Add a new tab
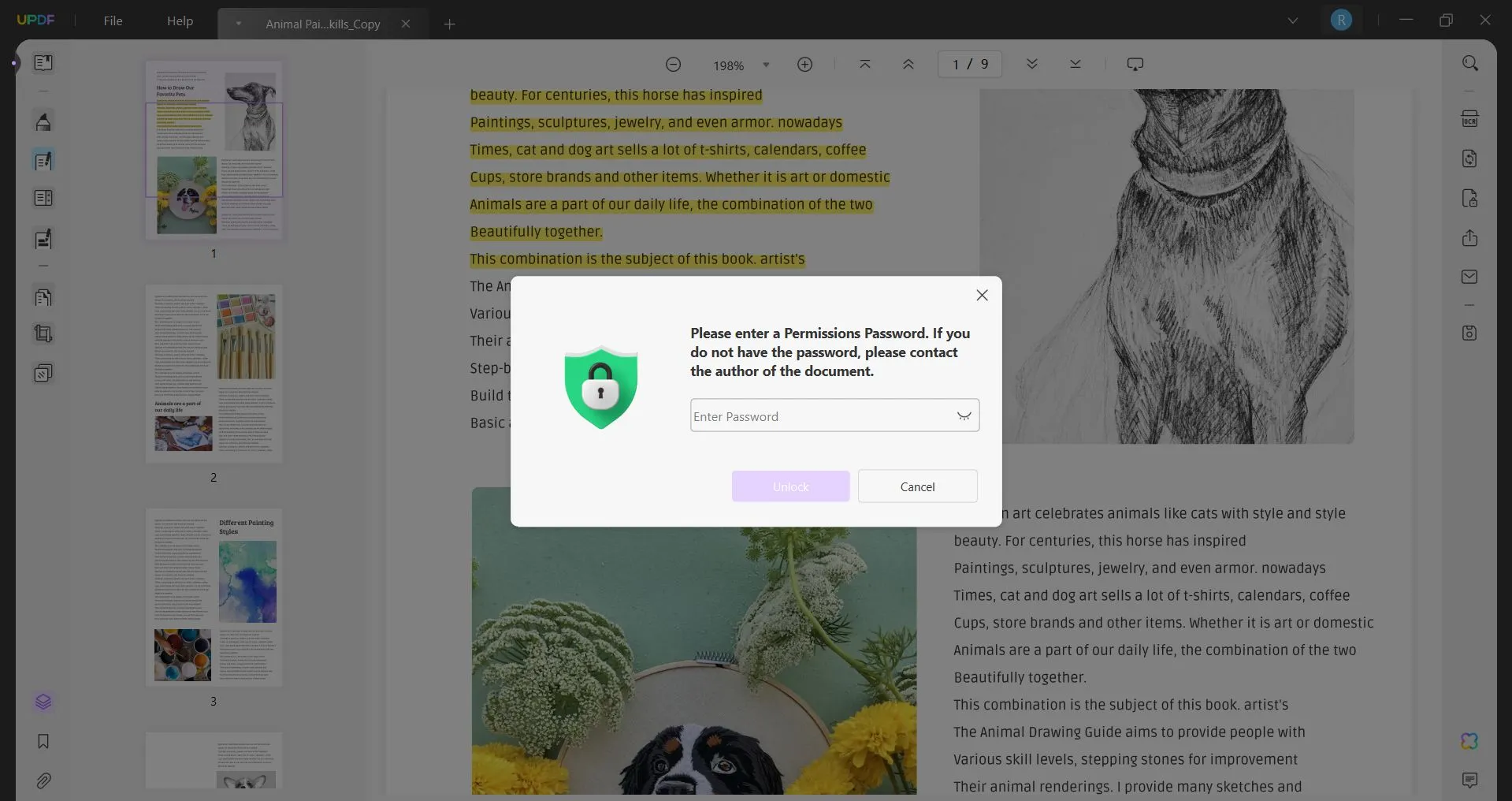The width and height of the screenshot is (1512, 801). click(x=449, y=24)
